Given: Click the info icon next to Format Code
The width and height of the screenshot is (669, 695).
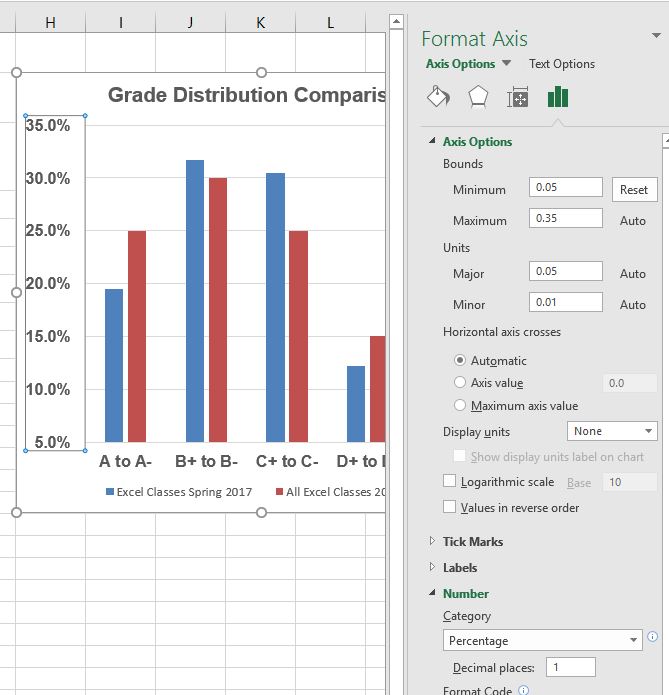Looking at the screenshot, I should (x=523, y=690).
